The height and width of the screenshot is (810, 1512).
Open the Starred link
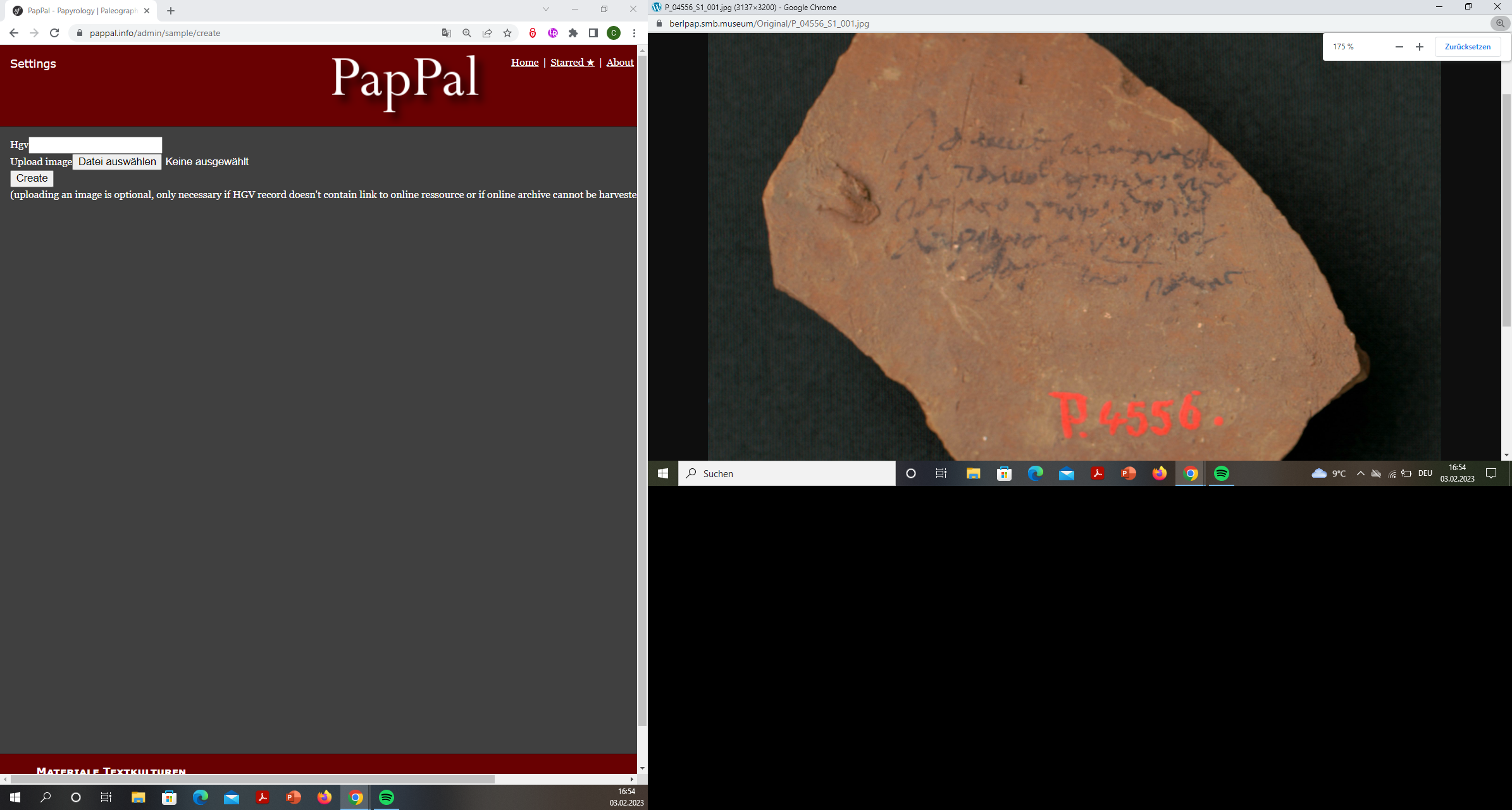click(x=573, y=62)
